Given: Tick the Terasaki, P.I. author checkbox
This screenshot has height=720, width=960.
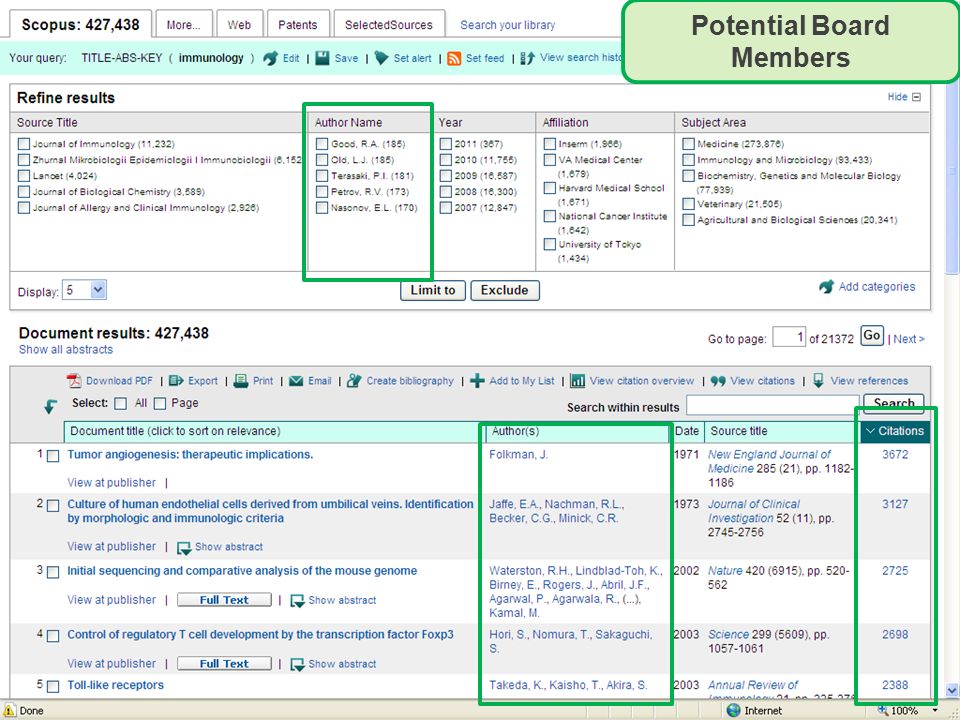Looking at the screenshot, I should (x=322, y=176).
